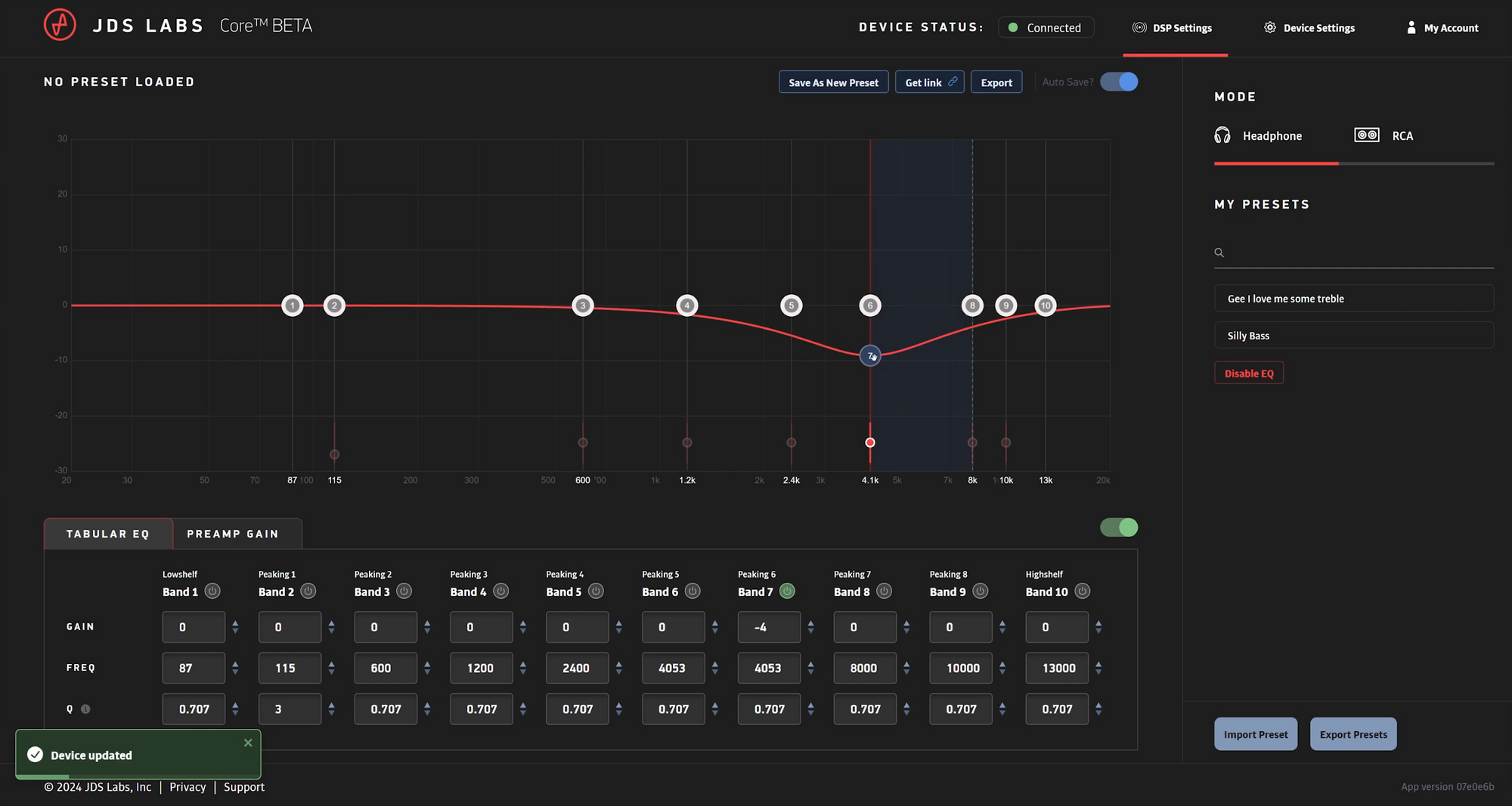Toggle the Auto Save switch
The image size is (1512, 806).
click(x=1119, y=82)
